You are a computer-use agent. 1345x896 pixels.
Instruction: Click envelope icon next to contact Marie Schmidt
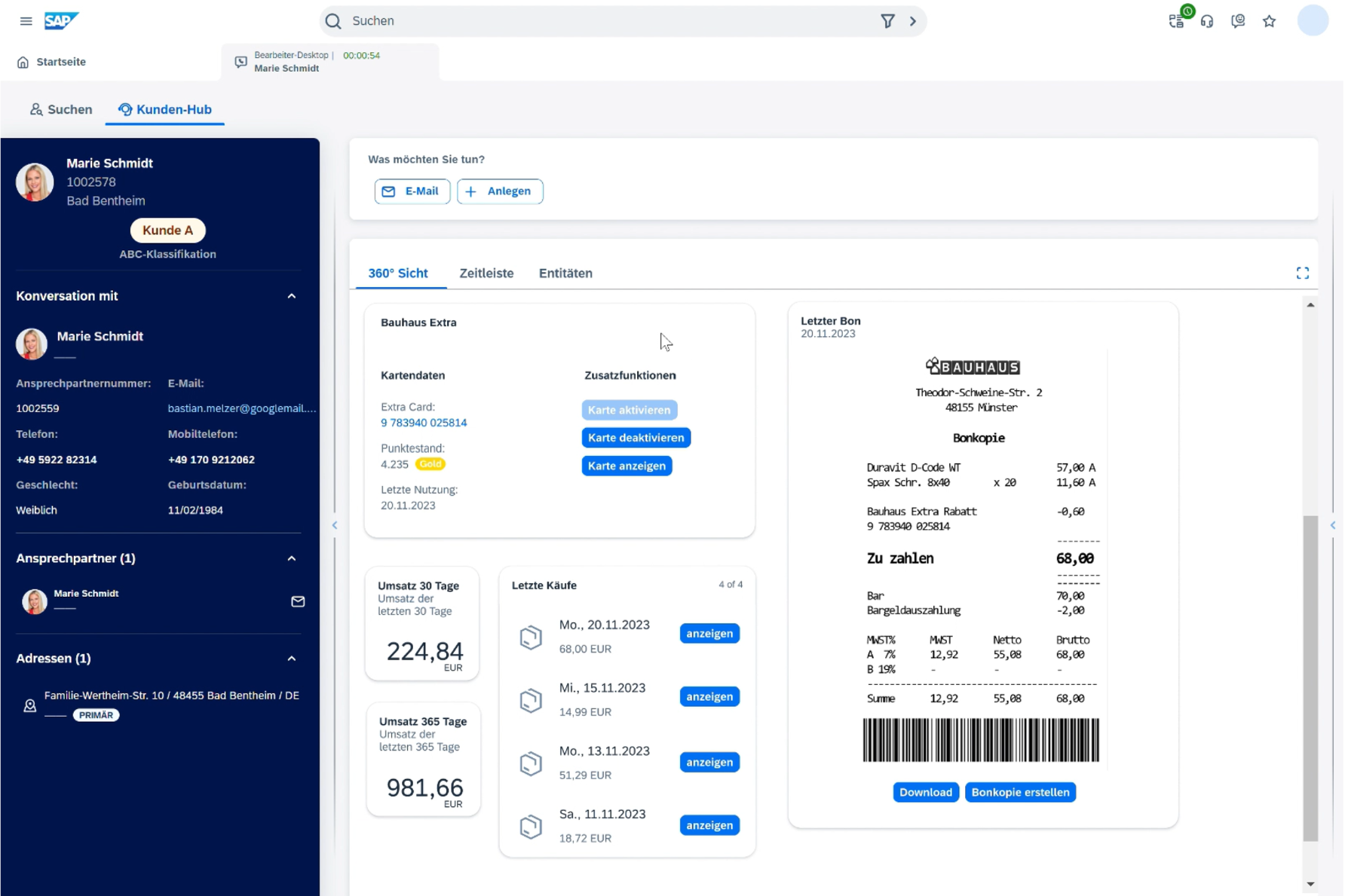(x=298, y=601)
